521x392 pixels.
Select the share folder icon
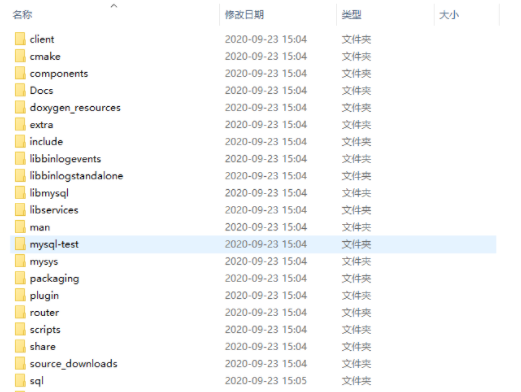(x=20, y=346)
